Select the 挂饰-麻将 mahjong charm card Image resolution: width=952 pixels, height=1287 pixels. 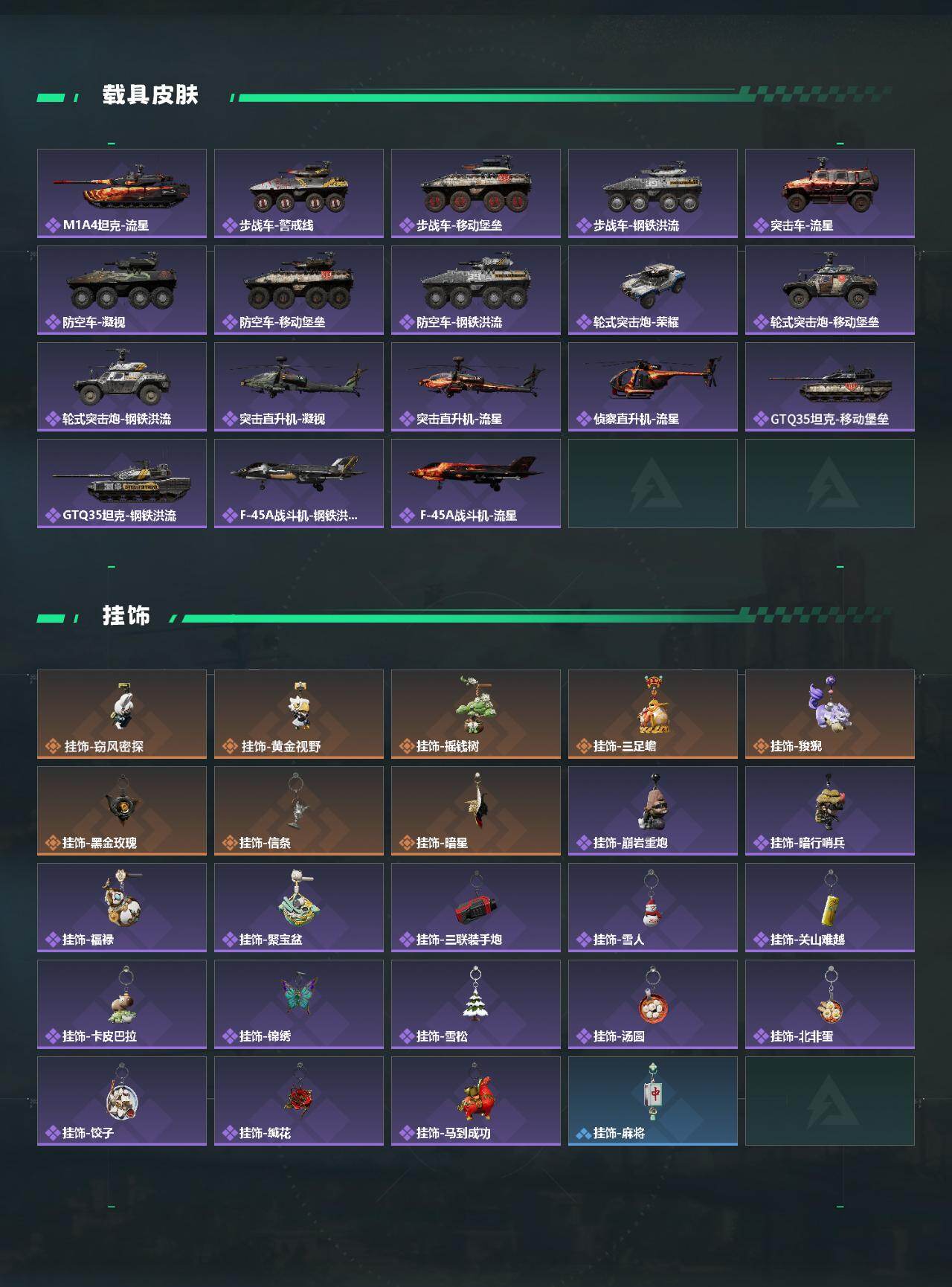(x=653, y=1101)
